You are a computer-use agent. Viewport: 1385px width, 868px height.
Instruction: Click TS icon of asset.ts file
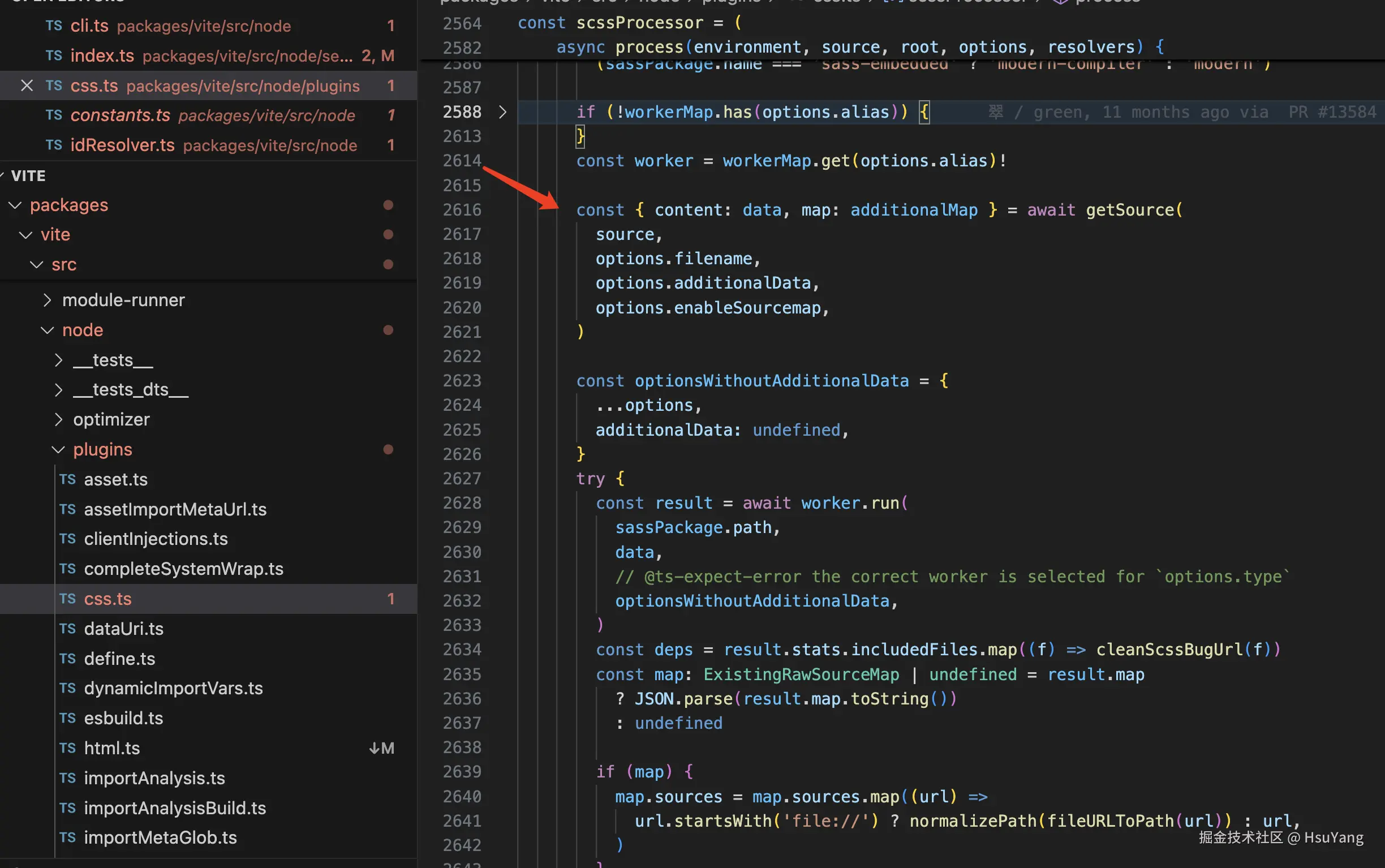click(x=67, y=479)
